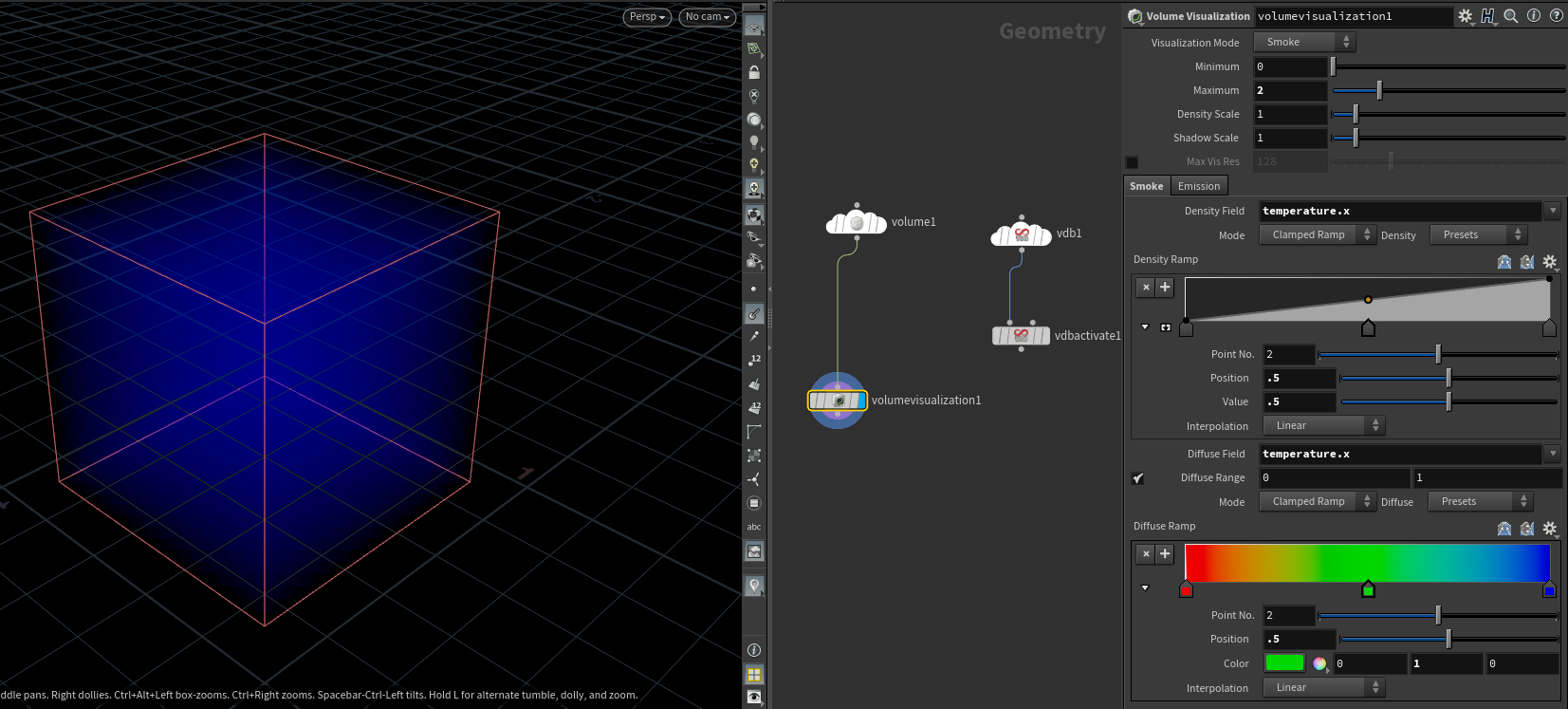This screenshot has width=1568, height=709.
Task: Click the green Color swatch
Action: tap(1285, 662)
